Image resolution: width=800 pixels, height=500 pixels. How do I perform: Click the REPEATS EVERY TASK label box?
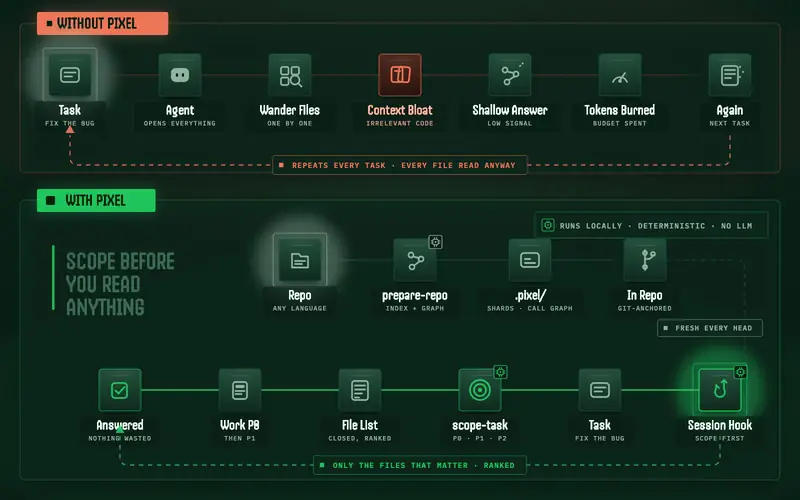(x=400, y=165)
